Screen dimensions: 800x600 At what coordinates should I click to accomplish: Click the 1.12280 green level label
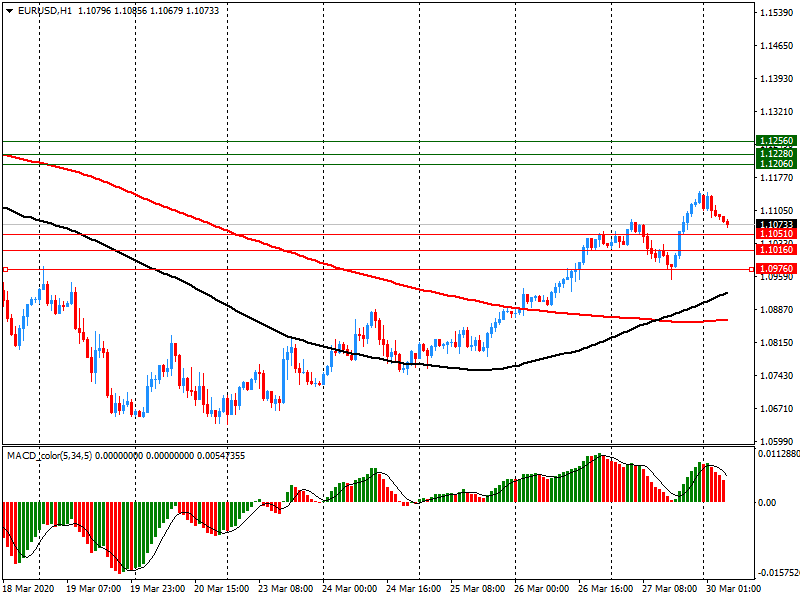777,154
